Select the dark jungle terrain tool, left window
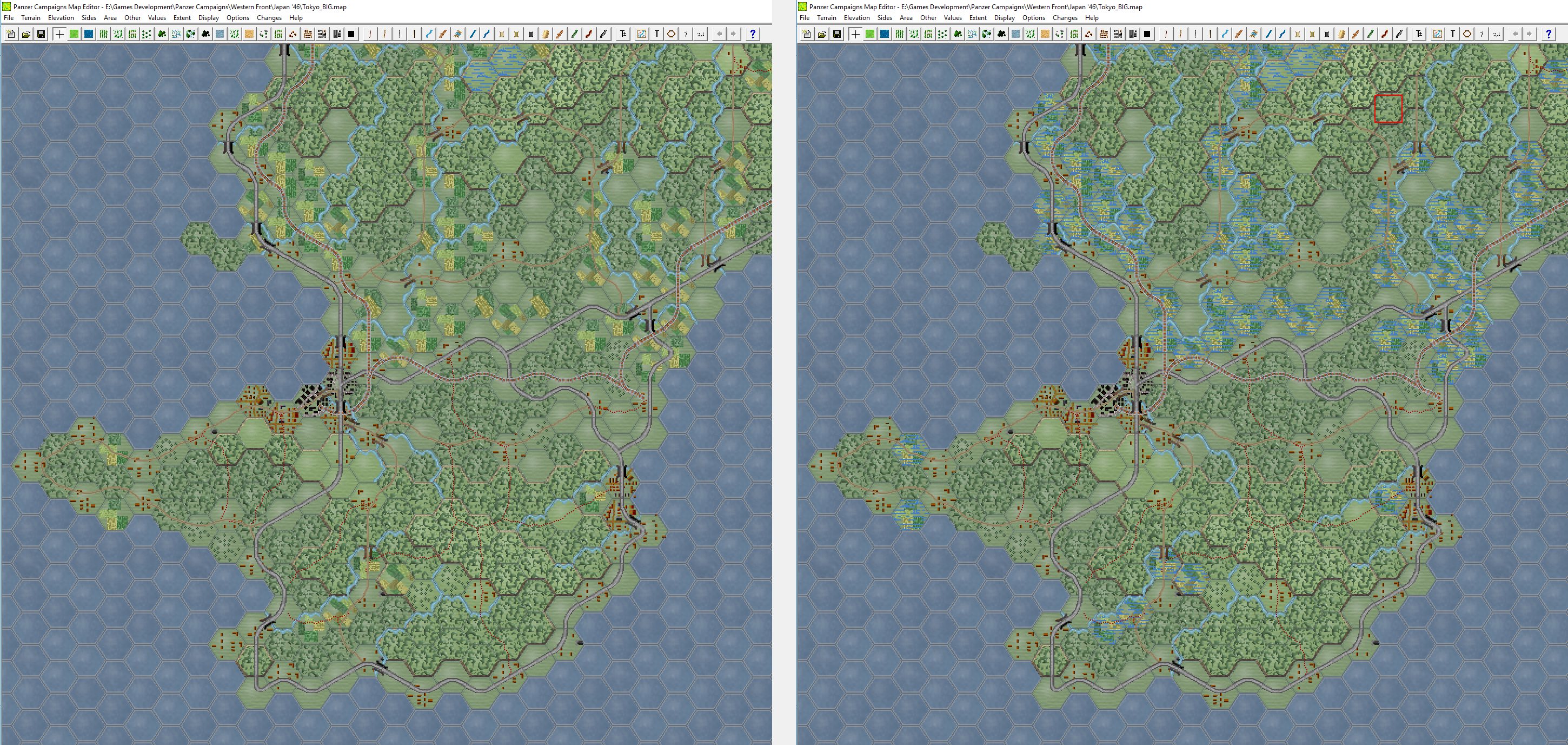Viewport: 1568px width, 745px height. pyautogui.click(x=206, y=34)
